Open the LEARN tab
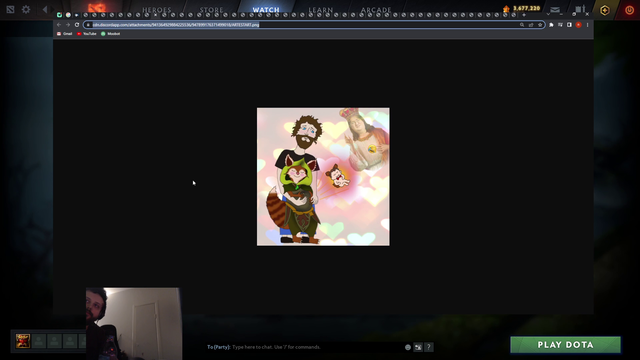 [320, 10]
